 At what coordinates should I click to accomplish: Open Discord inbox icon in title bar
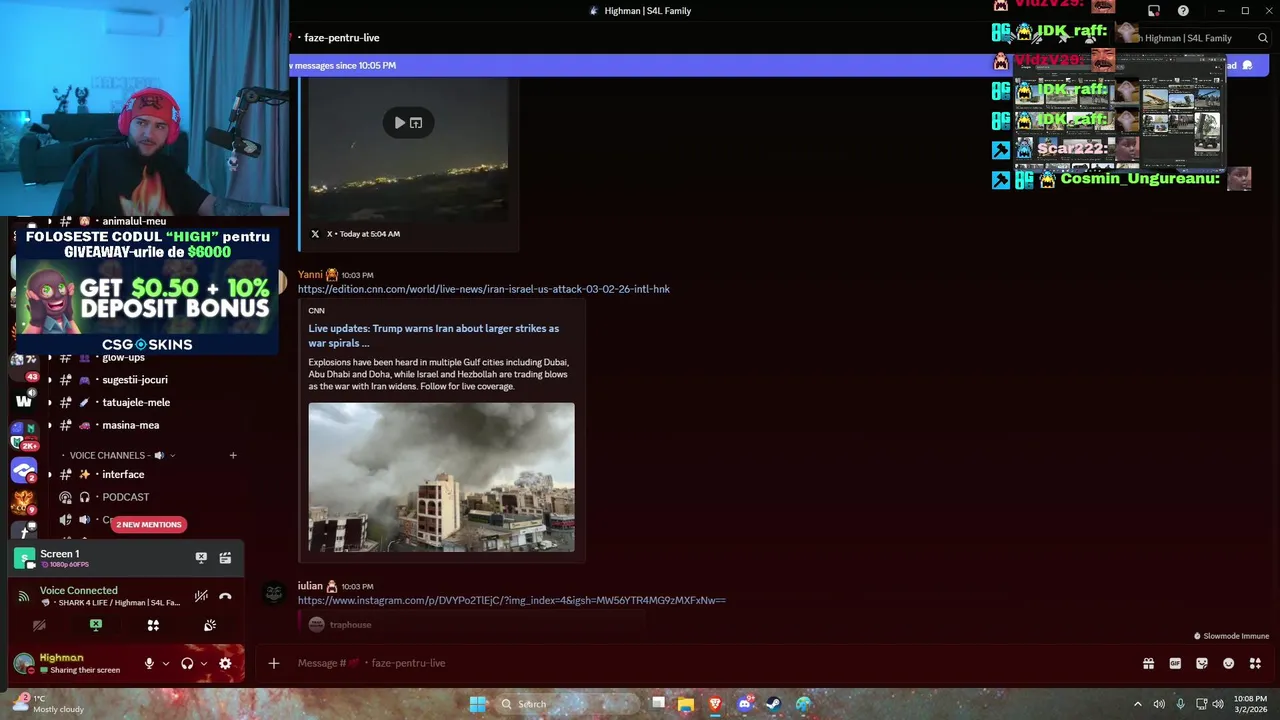(1154, 11)
